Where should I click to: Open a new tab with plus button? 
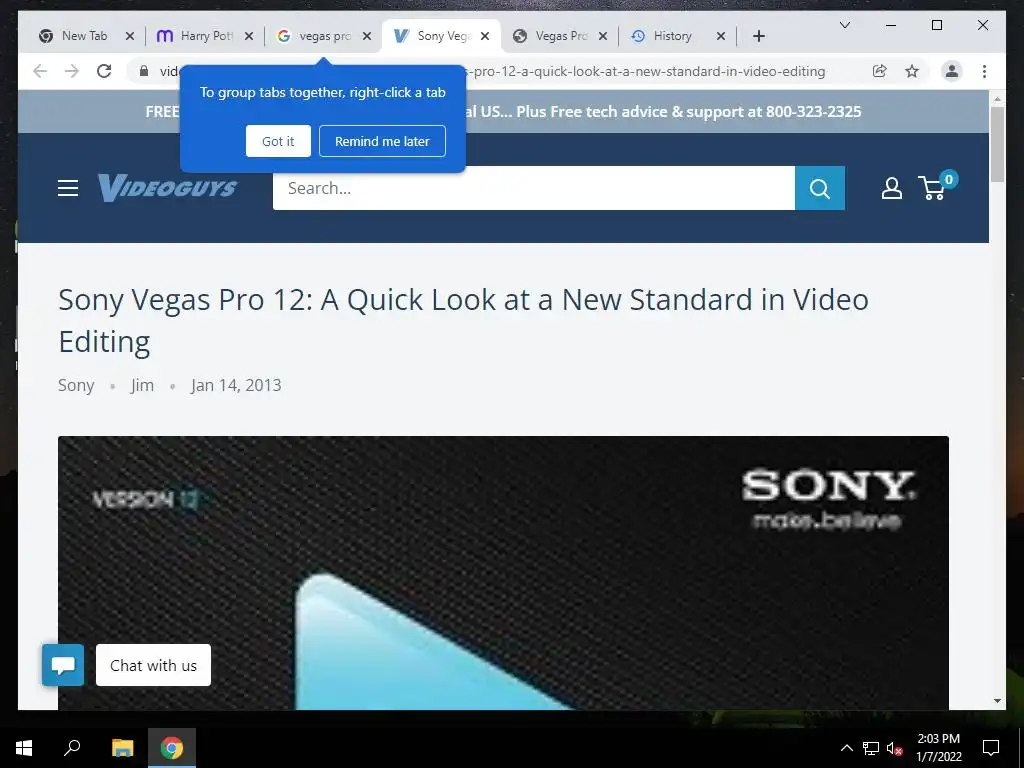[x=758, y=36]
